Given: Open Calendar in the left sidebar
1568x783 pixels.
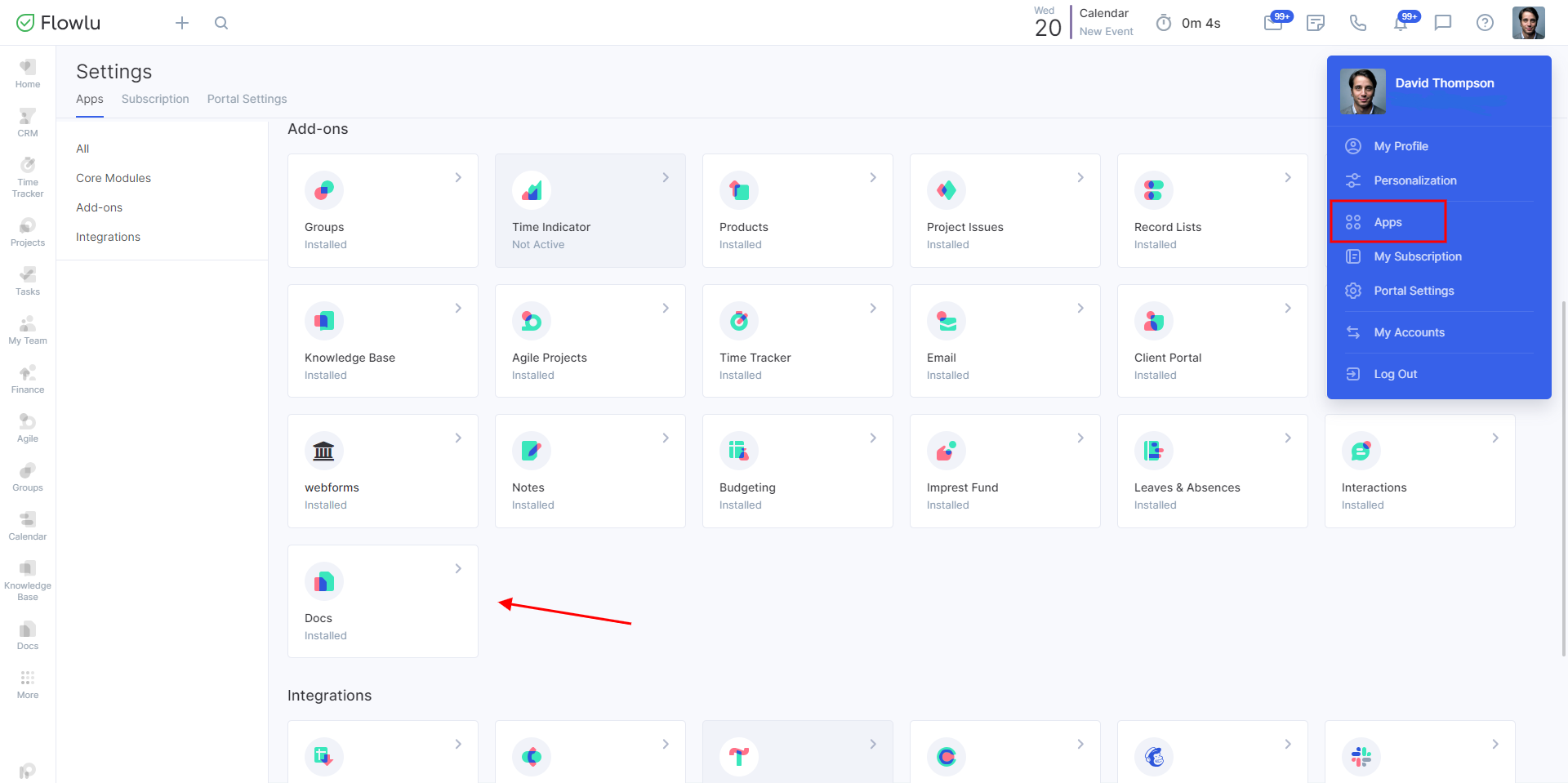Looking at the screenshot, I should 28,526.
